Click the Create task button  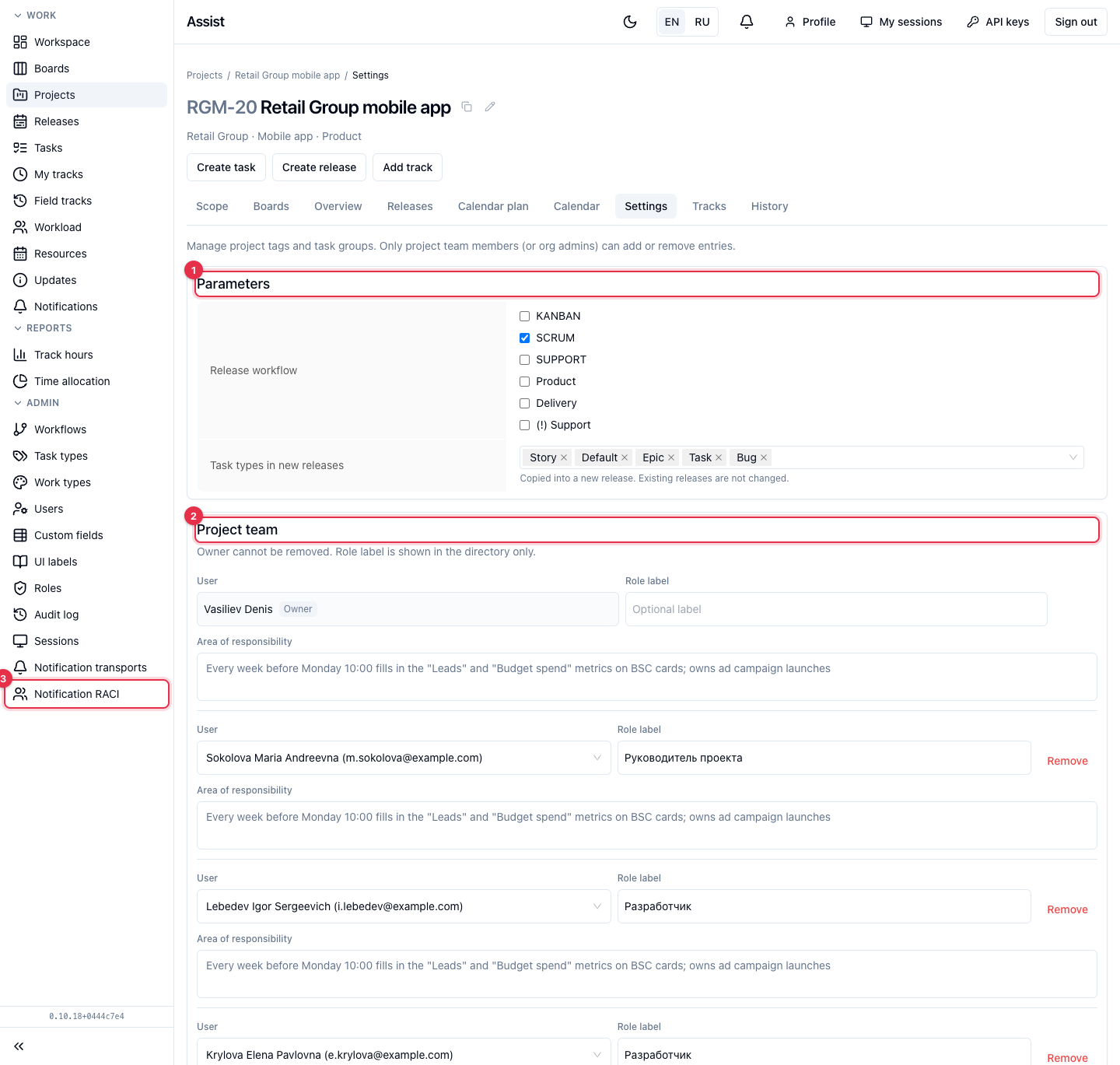point(226,167)
